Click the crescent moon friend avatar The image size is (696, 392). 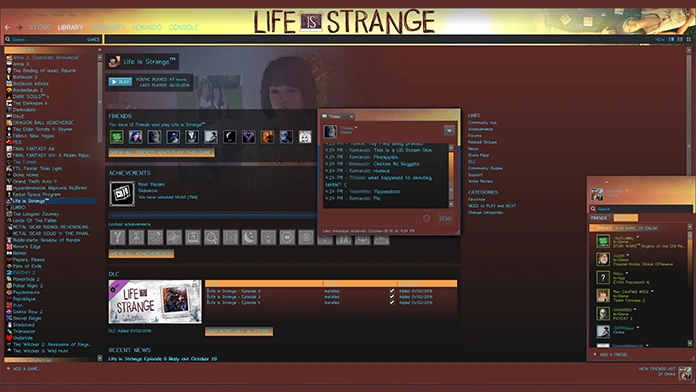coord(229,137)
